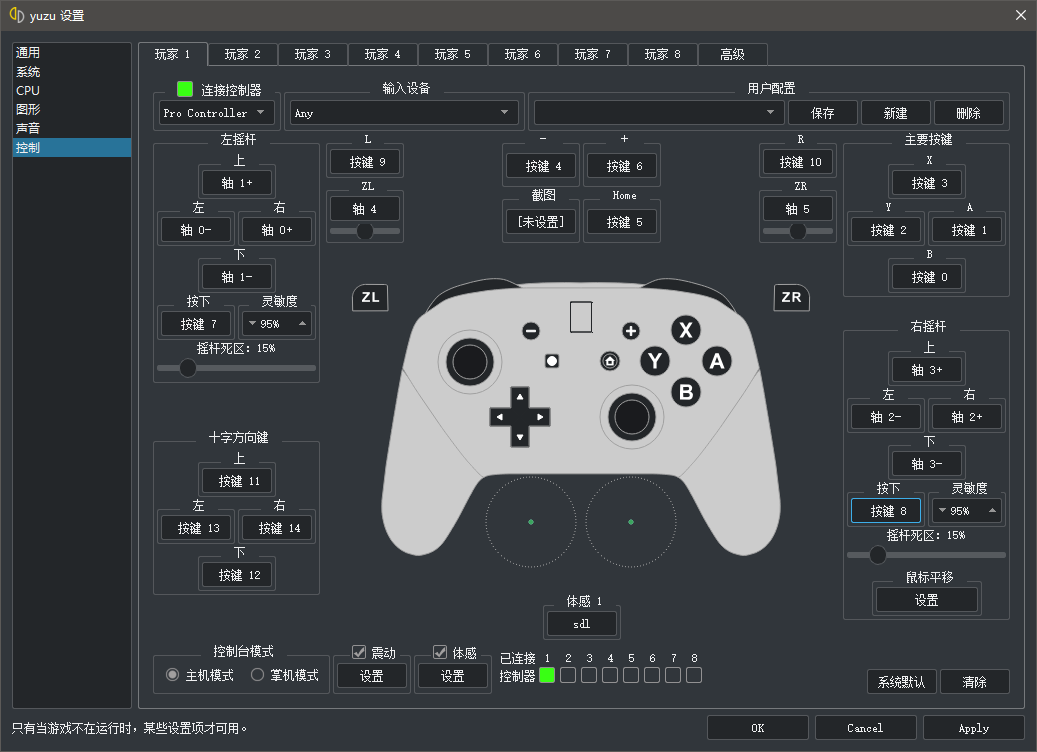Click the Apply button
The image size is (1037, 752).
(974, 728)
